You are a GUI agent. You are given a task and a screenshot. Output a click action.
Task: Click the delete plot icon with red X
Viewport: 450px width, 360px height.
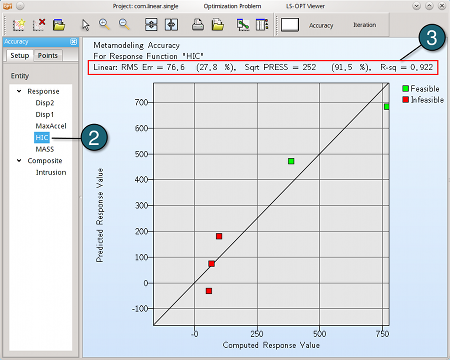(x=39, y=25)
